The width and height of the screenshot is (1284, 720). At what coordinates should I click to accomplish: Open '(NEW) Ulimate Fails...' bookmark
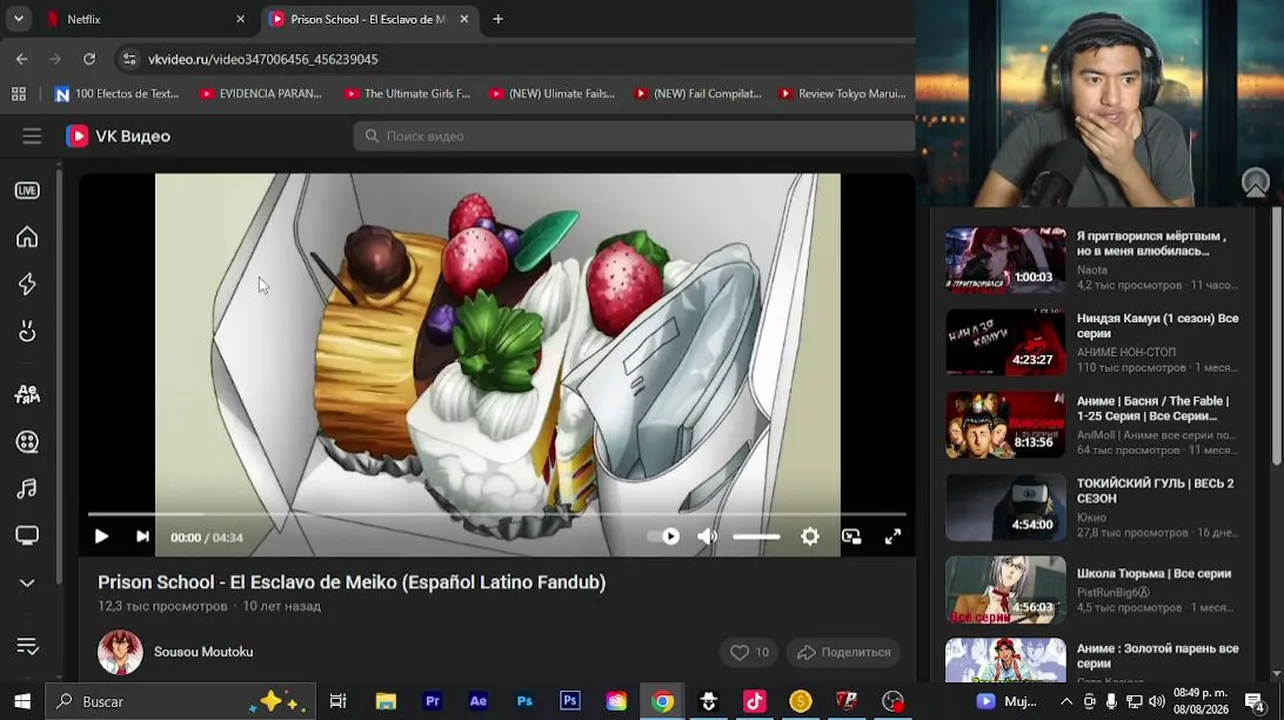(x=552, y=94)
